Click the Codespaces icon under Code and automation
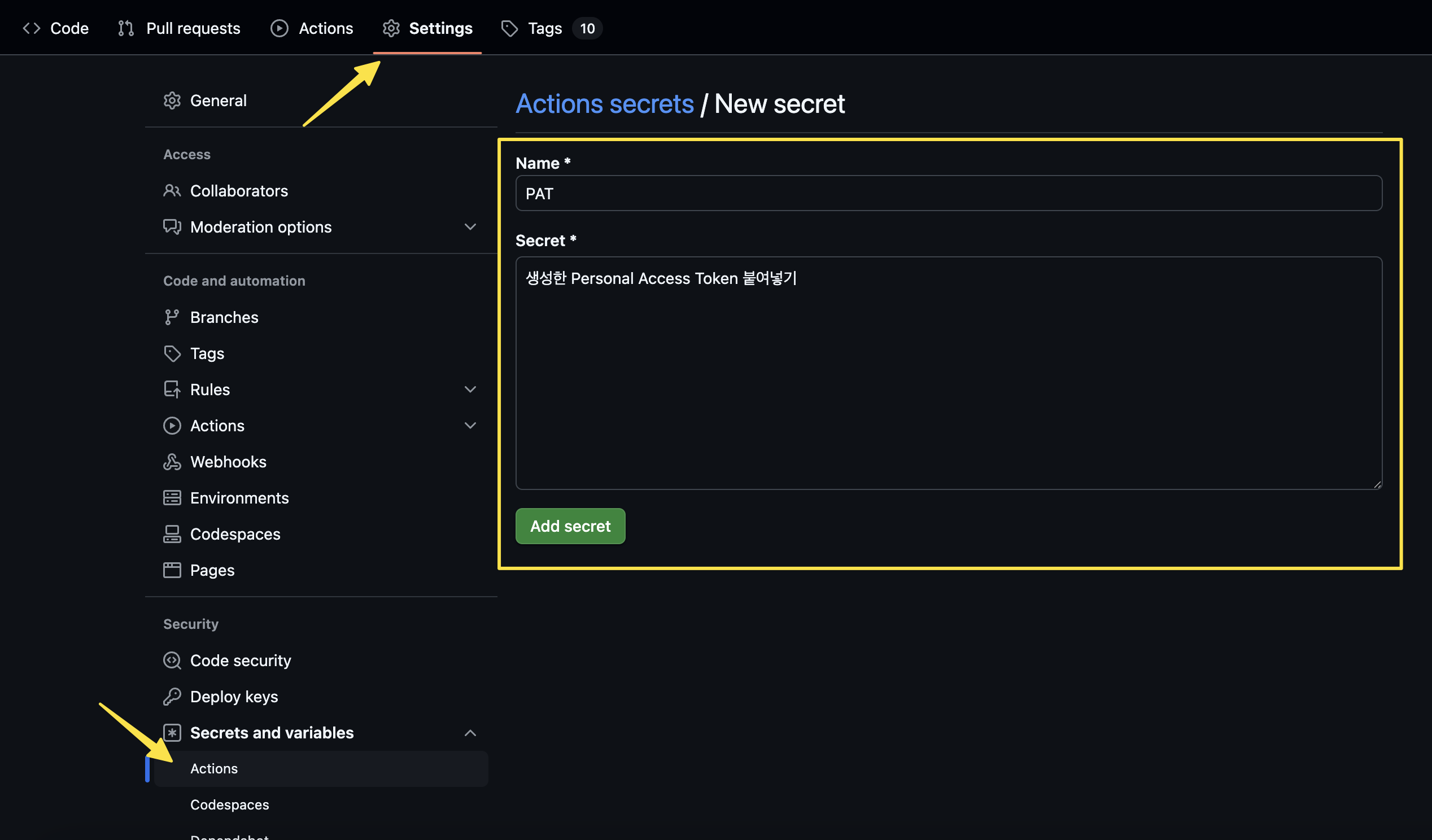The height and width of the screenshot is (840, 1432). (172, 534)
